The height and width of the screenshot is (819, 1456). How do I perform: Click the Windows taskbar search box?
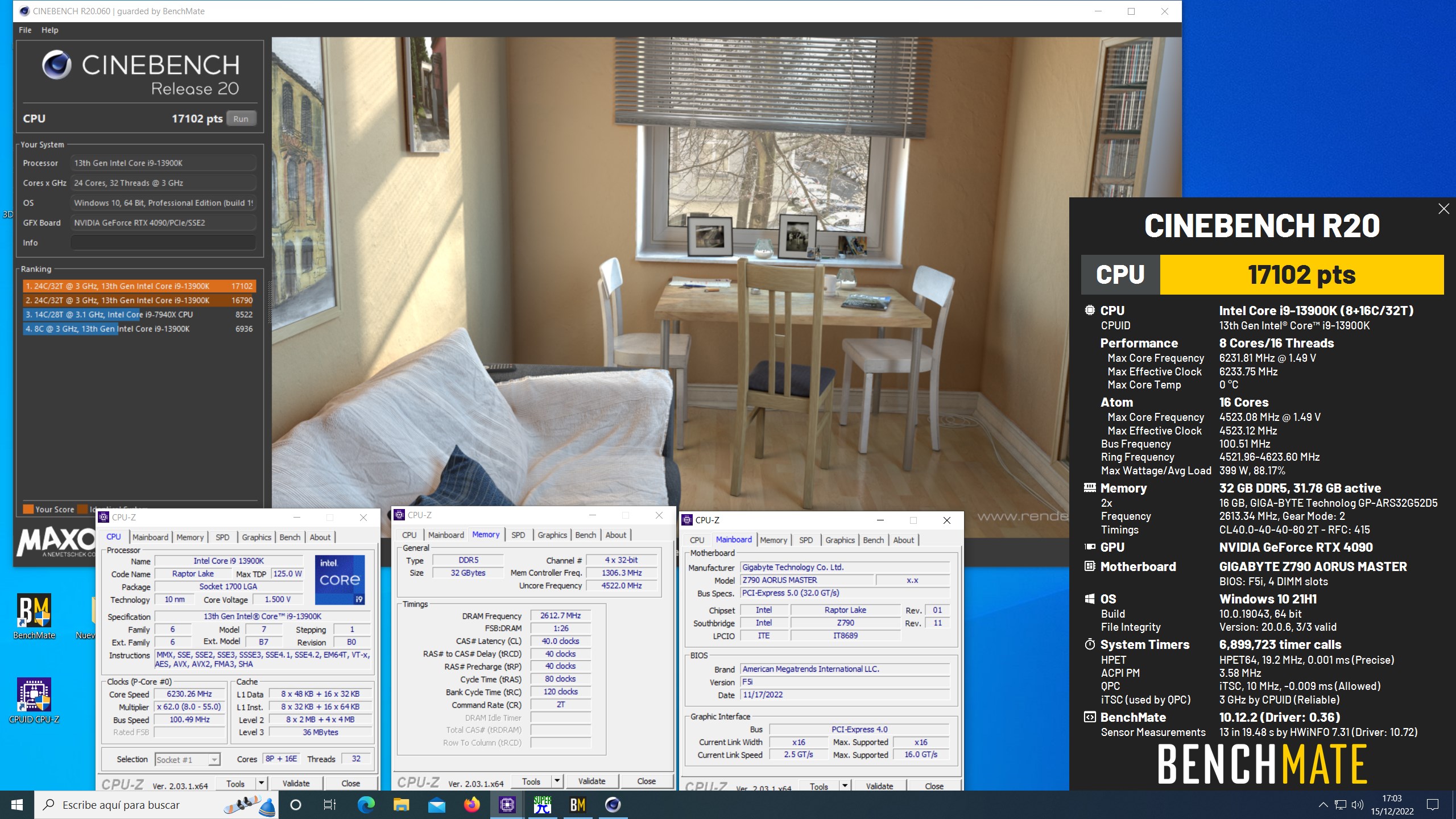pyautogui.click(x=156, y=805)
